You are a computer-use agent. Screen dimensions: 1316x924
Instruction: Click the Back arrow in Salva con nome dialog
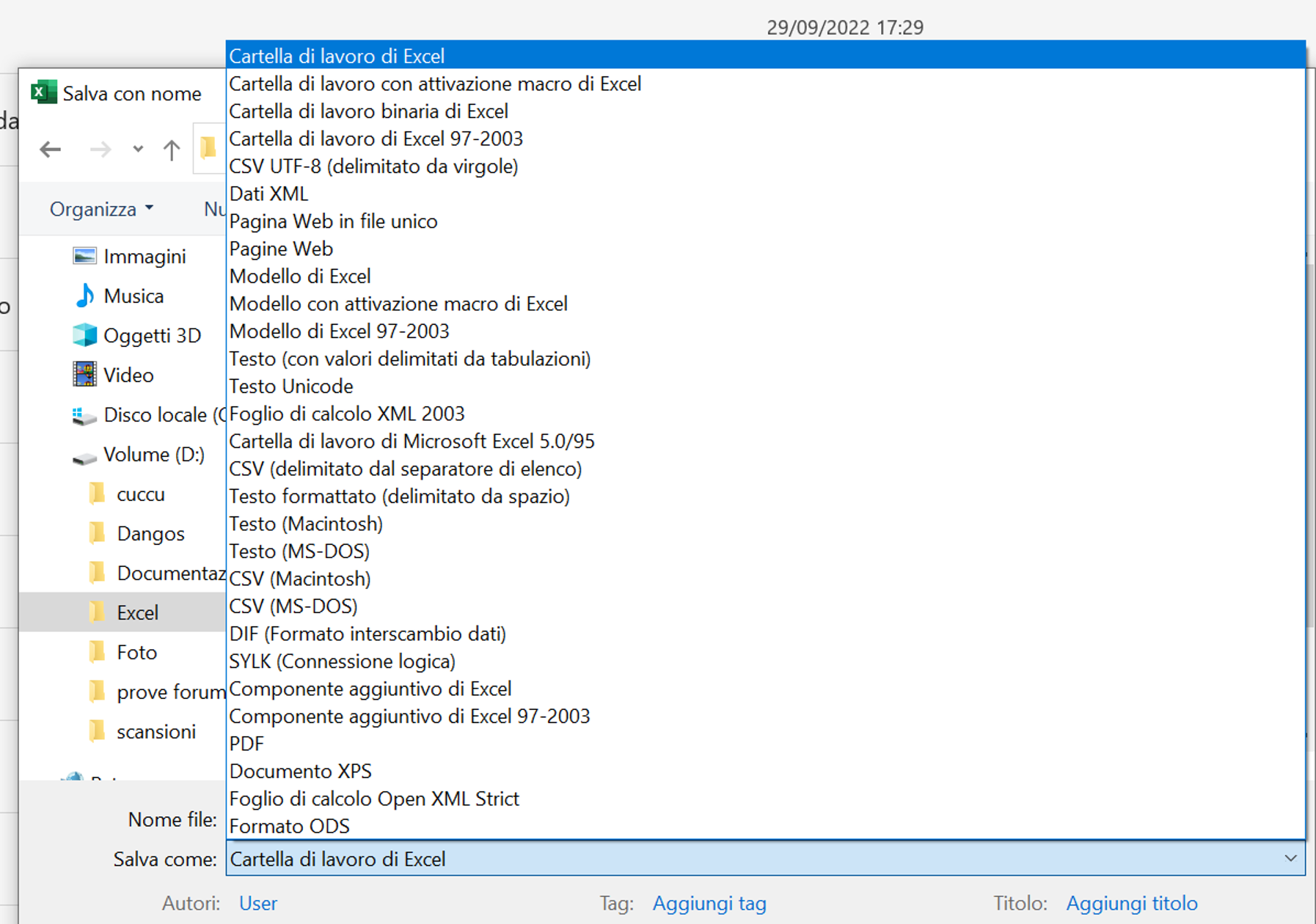coord(50,150)
